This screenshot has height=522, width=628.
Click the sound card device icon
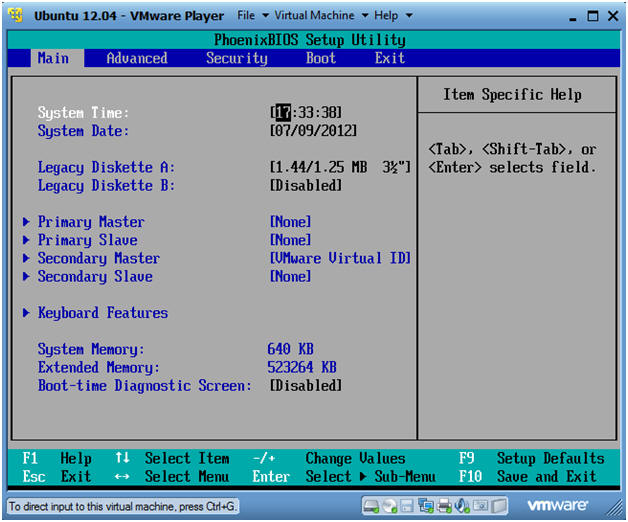[x=462, y=506]
